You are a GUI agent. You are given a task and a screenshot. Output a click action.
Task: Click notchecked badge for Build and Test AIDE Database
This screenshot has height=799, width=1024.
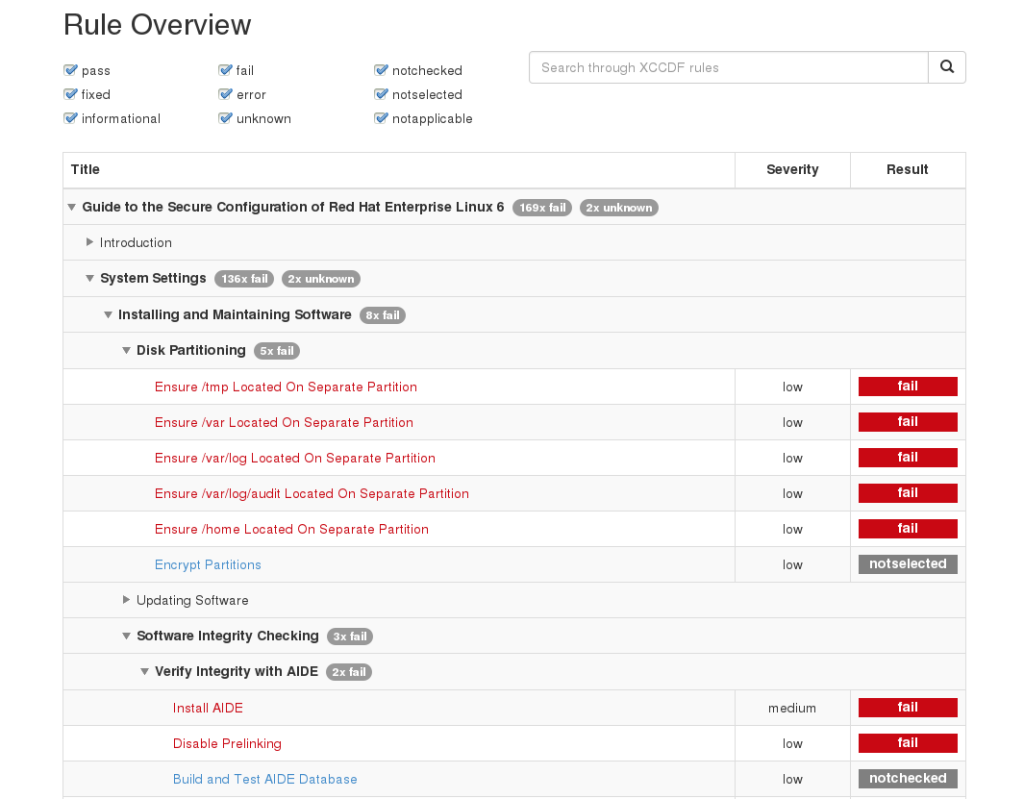(x=908, y=778)
